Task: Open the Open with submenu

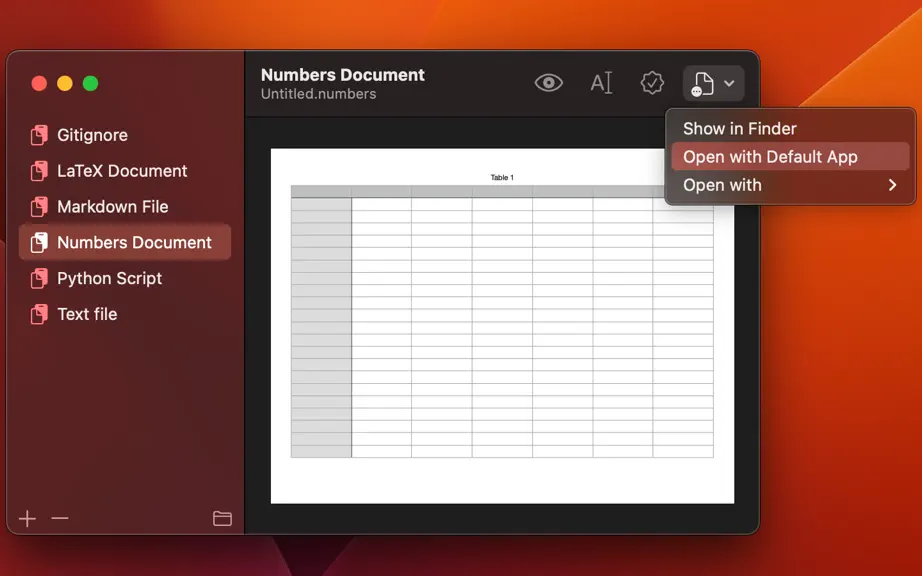Action: coord(790,185)
